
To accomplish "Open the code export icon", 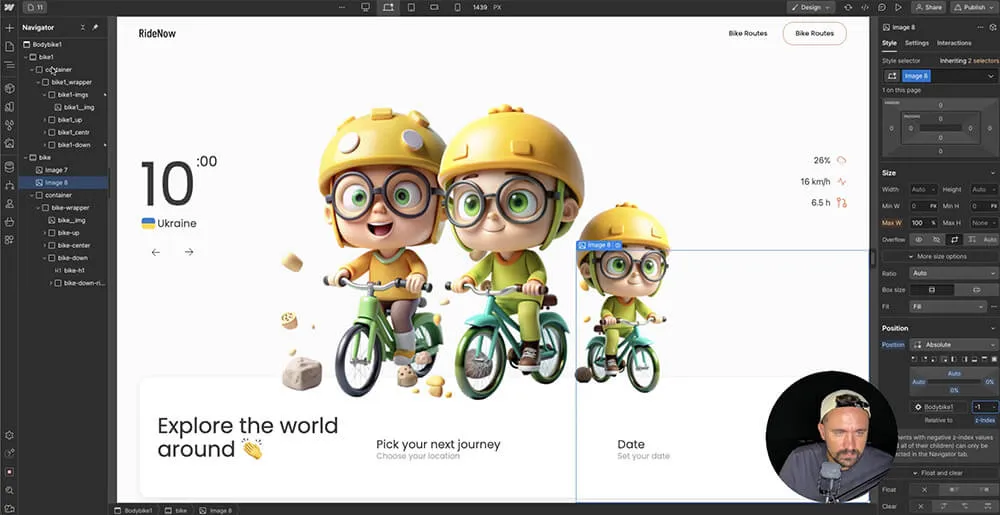I will tap(865, 8).
